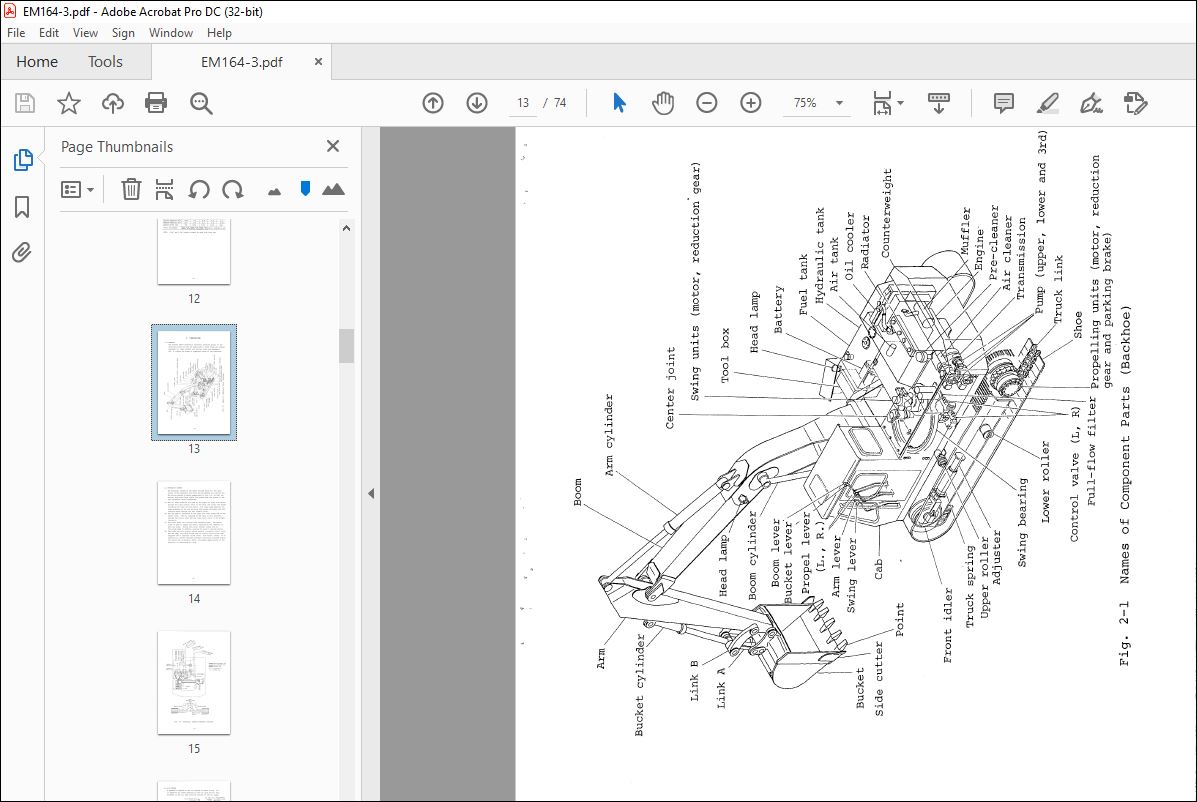Image resolution: width=1197 pixels, height=802 pixels.
Task: Zoom out with minus button
Action: click(x=707, y=103)
